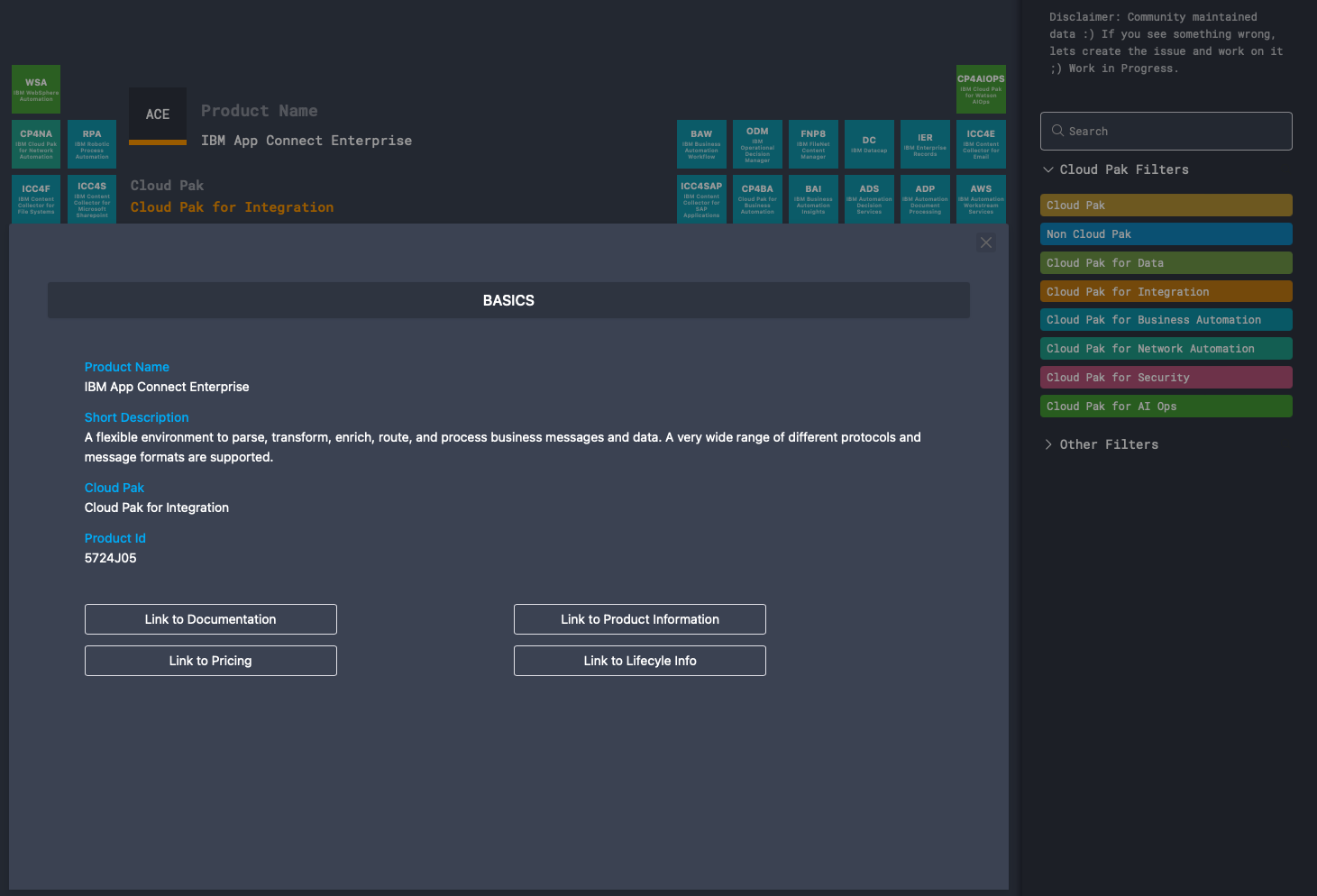
Task: Close the product details dialog
Action: (986, 242)
